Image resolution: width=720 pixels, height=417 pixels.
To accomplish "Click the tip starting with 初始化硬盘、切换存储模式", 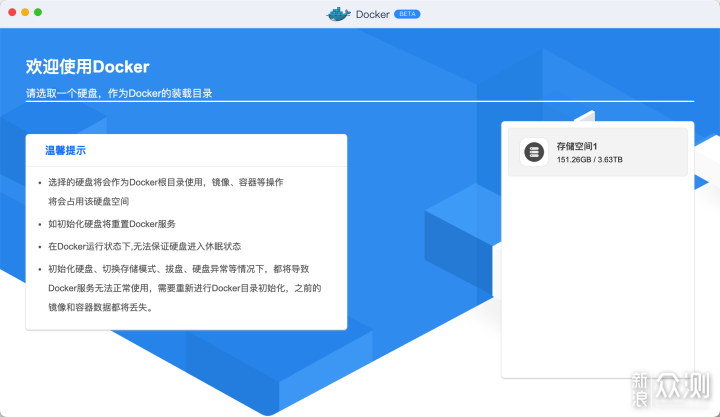I will (185, 288).
